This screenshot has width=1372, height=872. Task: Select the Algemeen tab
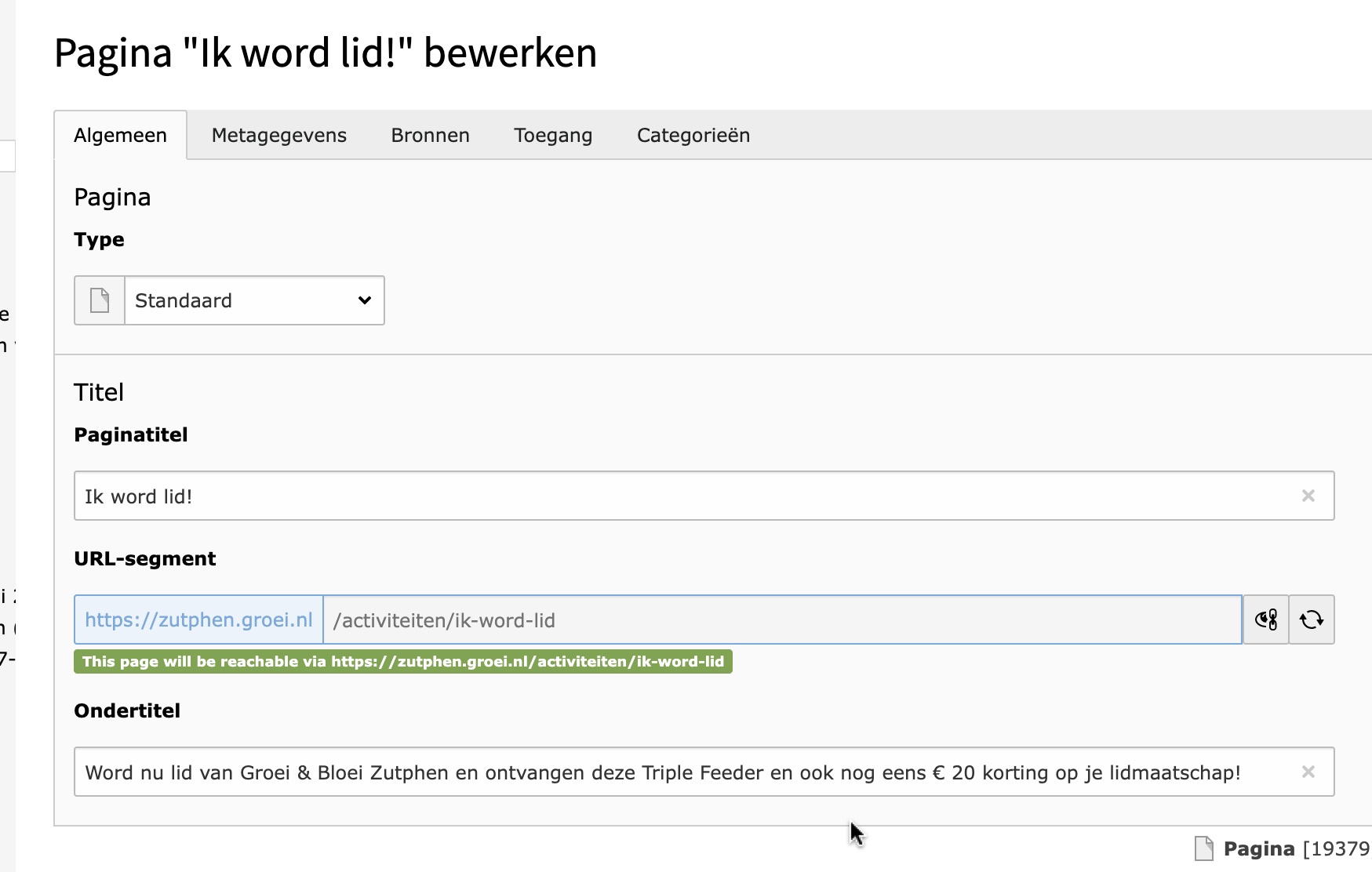(120, 136)
